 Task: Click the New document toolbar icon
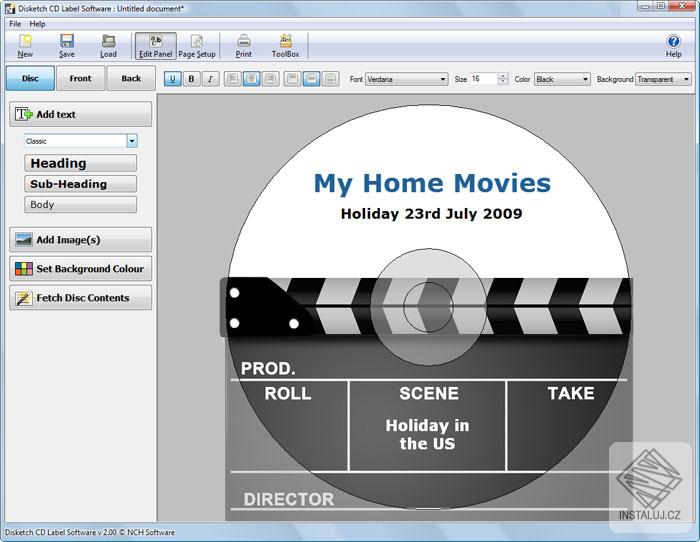[x=25, y=46]
